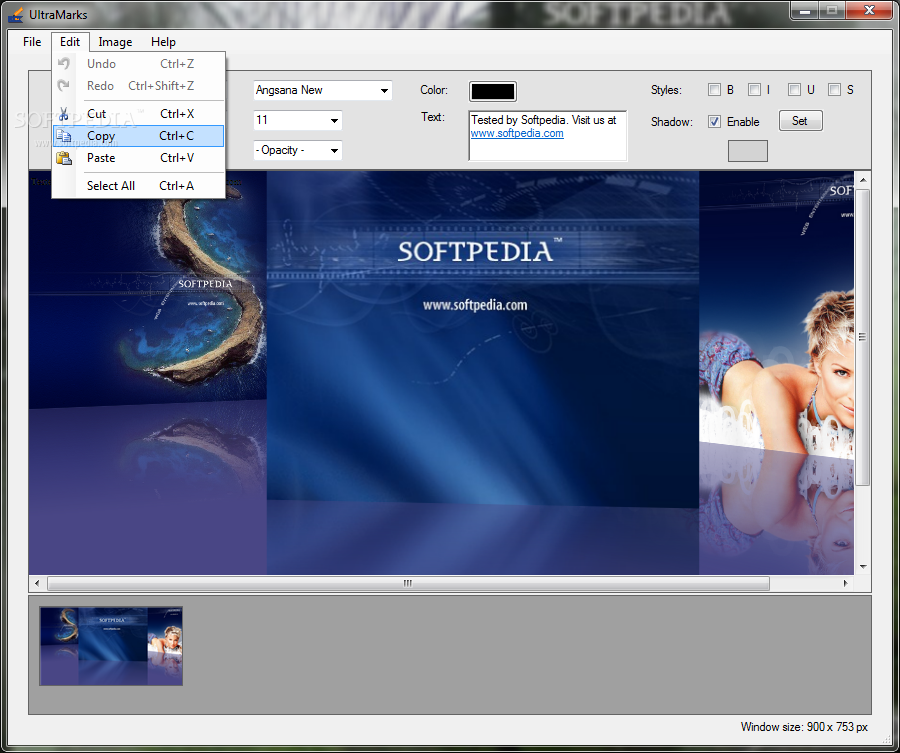Click the UltraMarks title bar app icon
Image resolution: width=900 pixels, height=753 pixels.
click(15, 14)
